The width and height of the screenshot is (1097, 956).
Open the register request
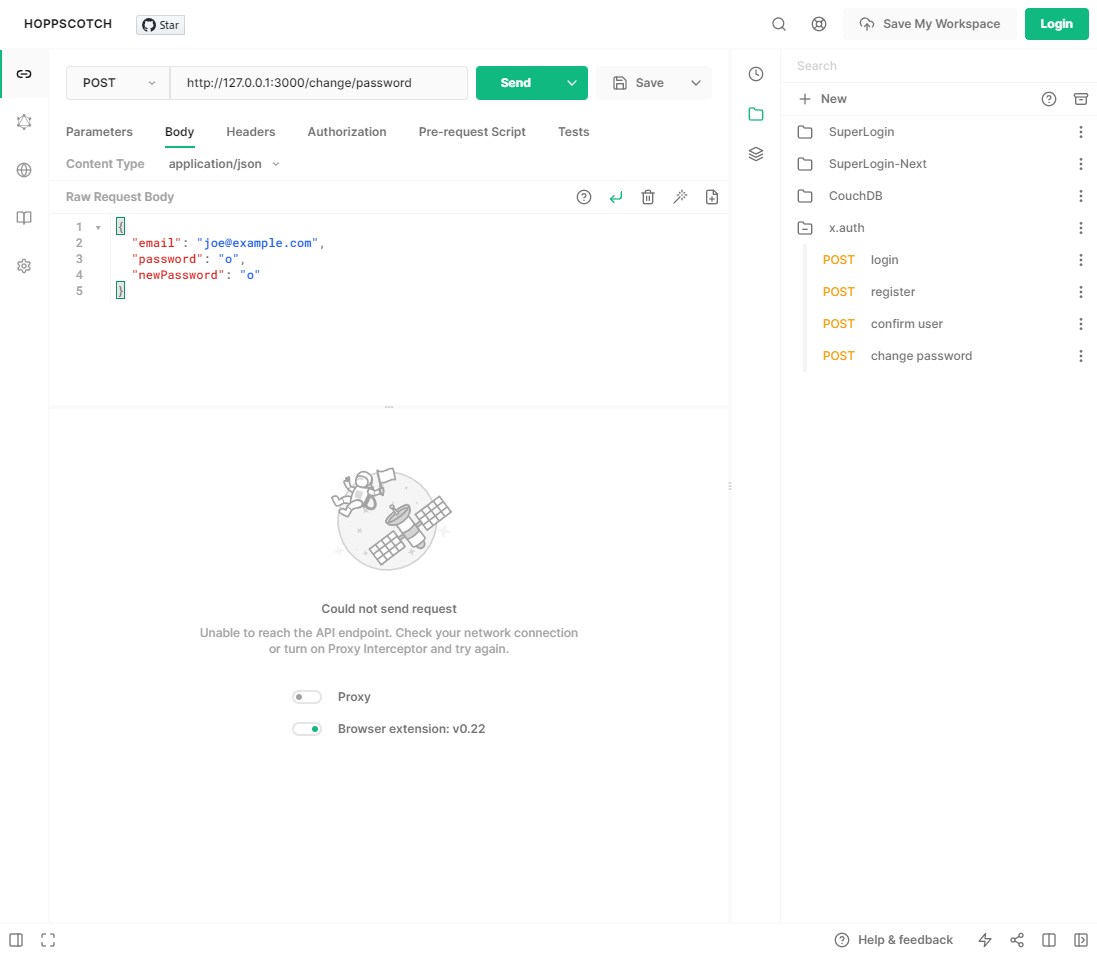point(893,292)
